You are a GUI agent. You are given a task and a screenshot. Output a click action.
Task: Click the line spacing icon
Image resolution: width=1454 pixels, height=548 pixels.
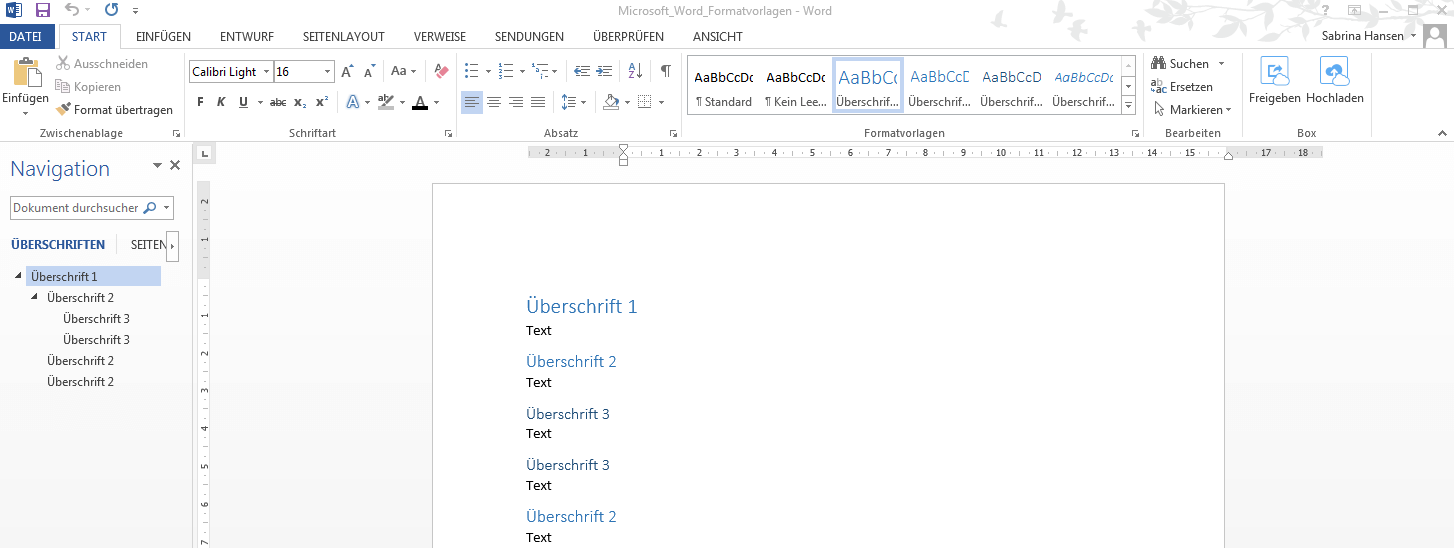point(569,102)
